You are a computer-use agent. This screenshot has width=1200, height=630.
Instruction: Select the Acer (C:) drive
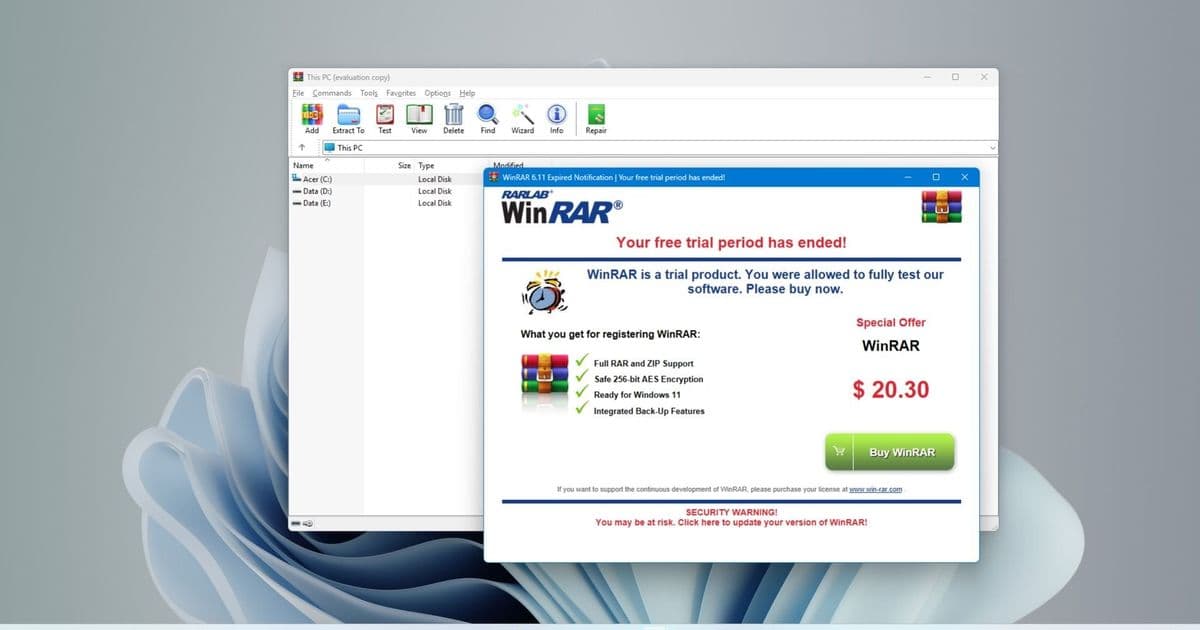coord(315,178)
